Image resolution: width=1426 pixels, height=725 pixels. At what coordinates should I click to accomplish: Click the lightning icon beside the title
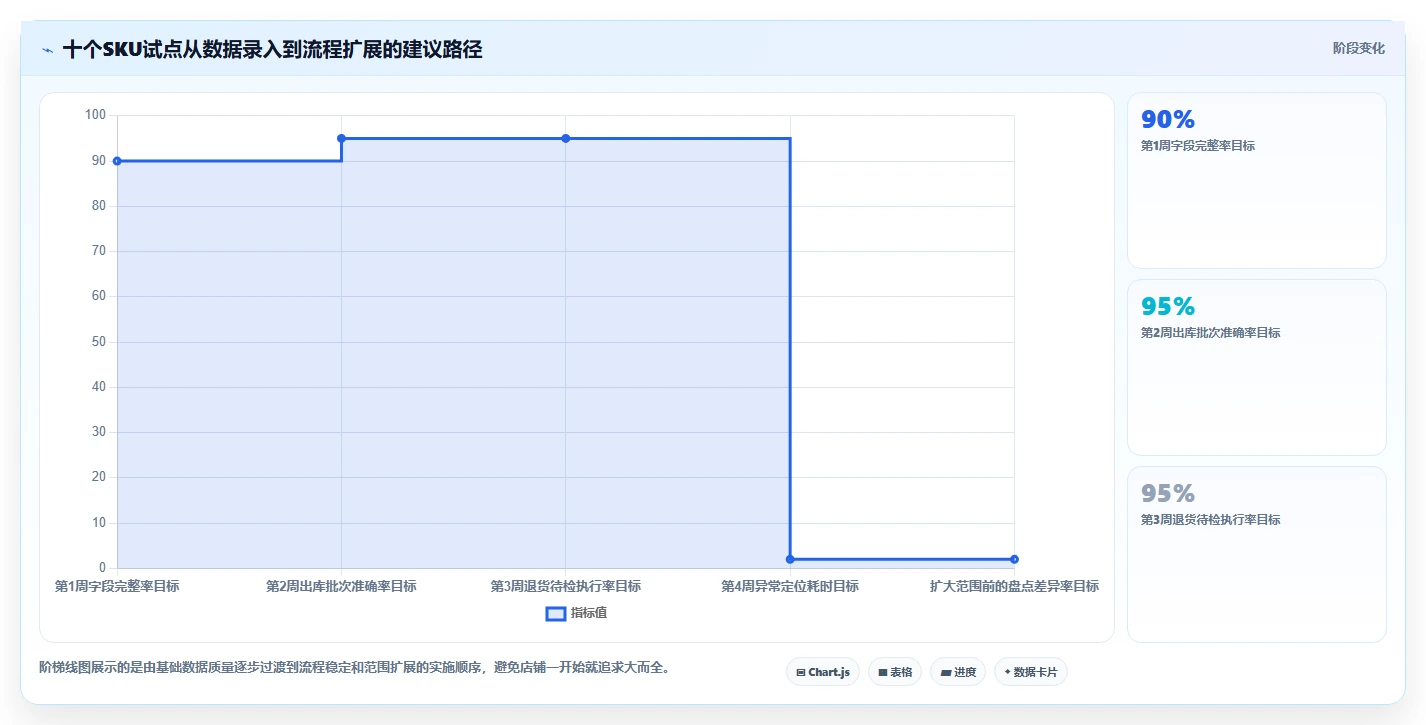click(x=47, y=50)
